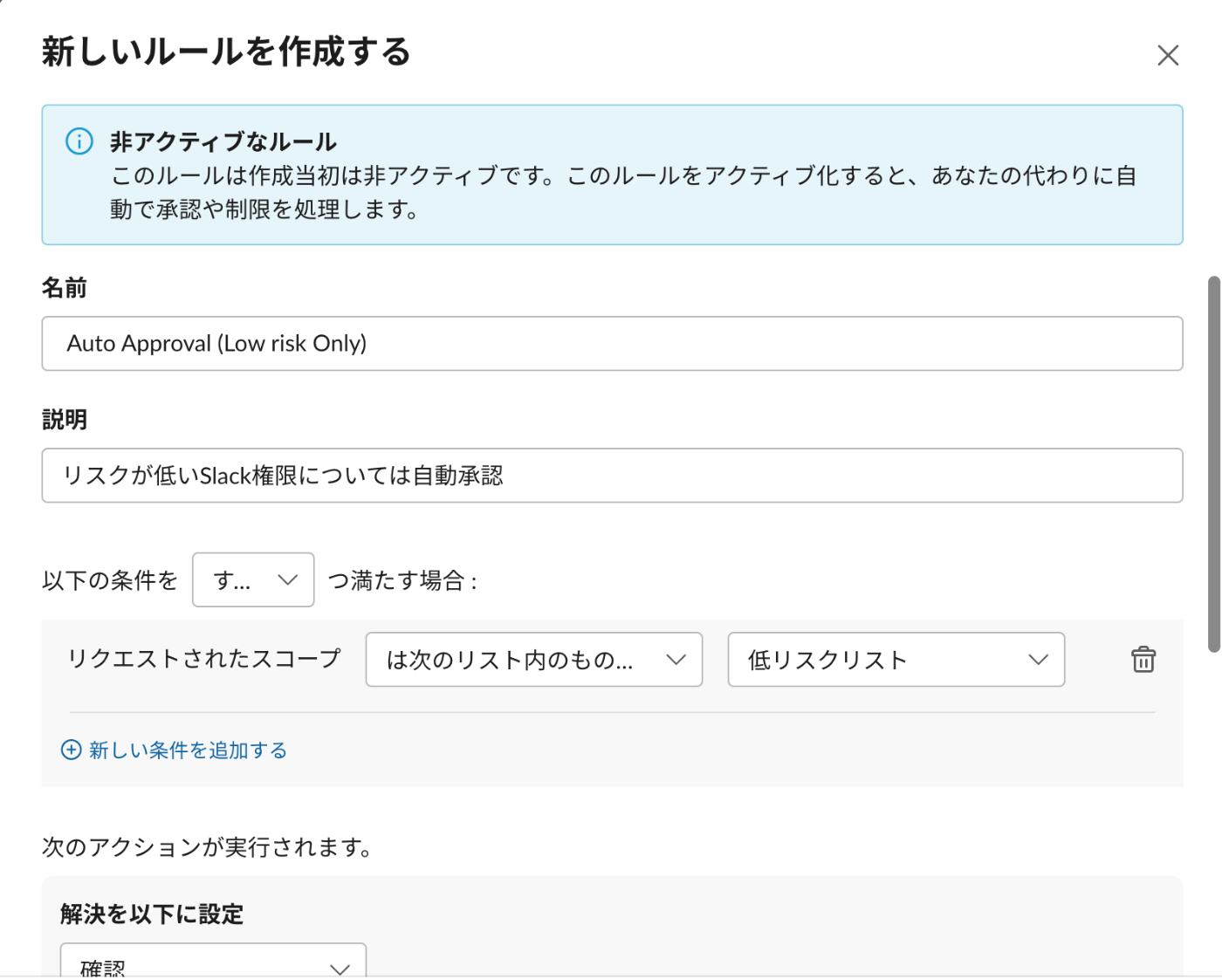
Task: Edit the rule name field Auto Approval
Action: coord(612,344)
